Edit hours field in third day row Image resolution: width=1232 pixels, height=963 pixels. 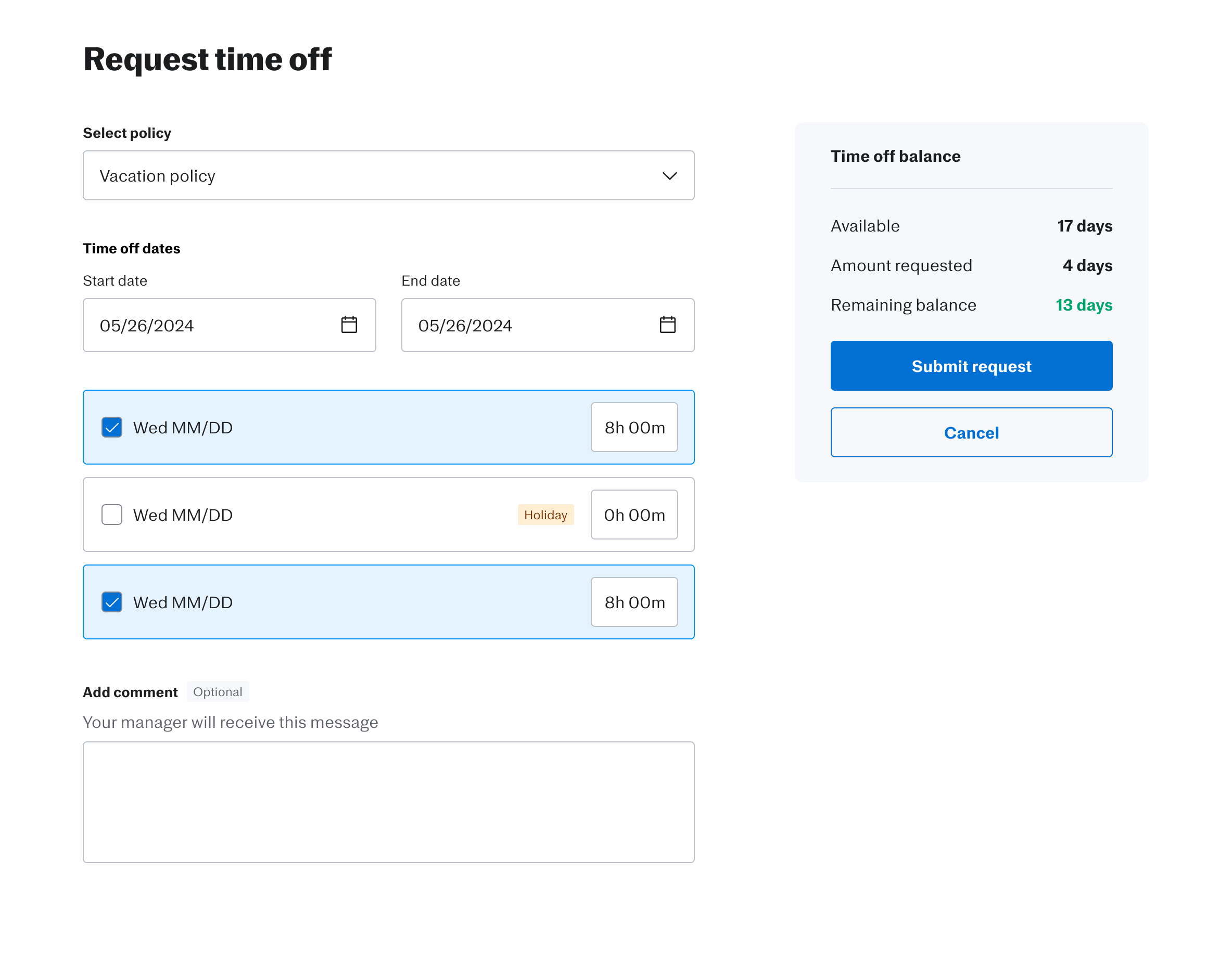(x=634, y=602)
